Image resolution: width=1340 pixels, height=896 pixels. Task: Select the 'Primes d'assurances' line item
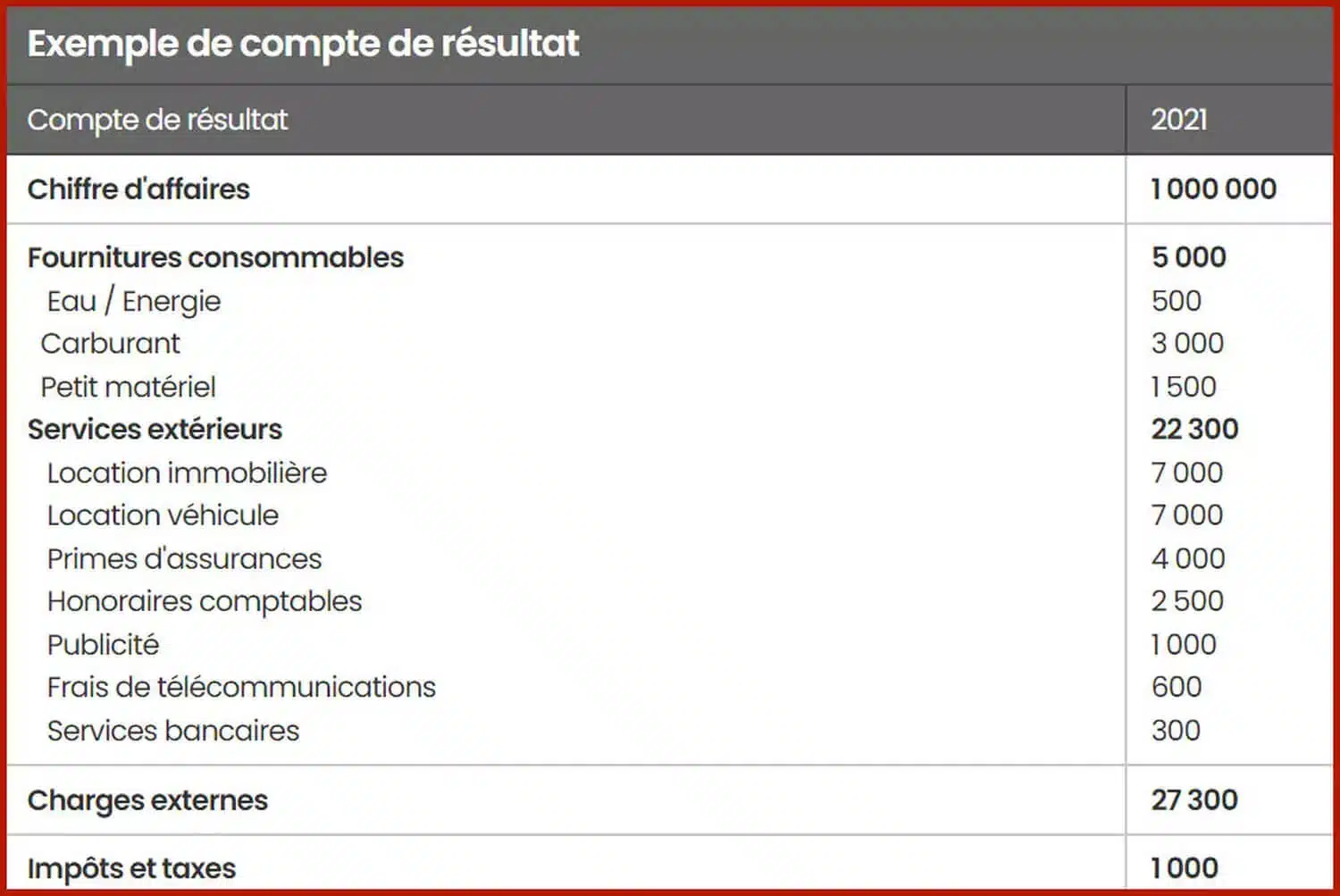click(184, 558)
